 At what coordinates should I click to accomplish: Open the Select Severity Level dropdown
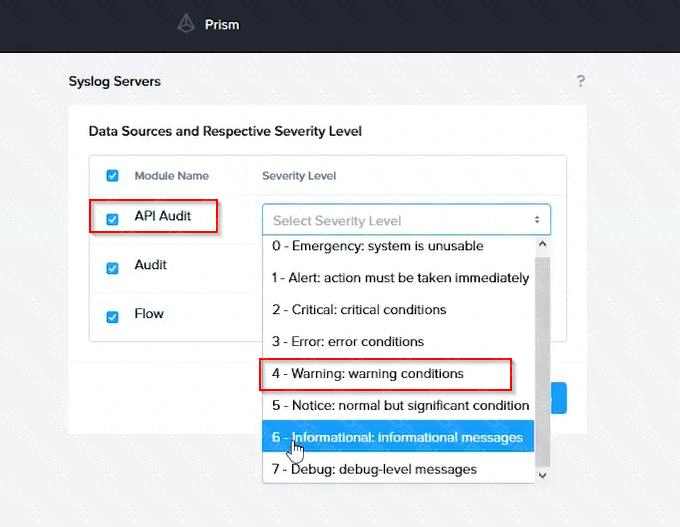(x=406, y=220)
